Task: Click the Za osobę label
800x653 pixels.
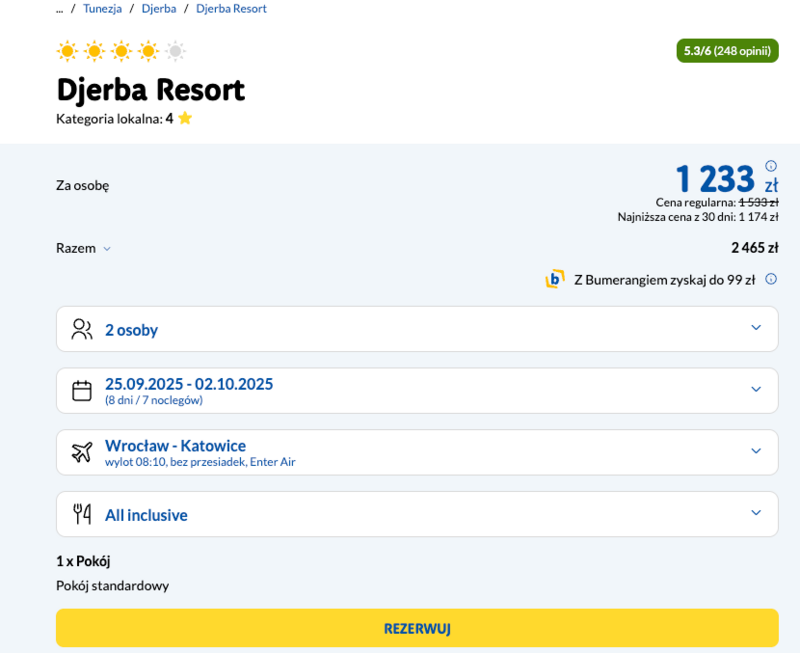Action: pyautogui.click(x=83, y=185)
